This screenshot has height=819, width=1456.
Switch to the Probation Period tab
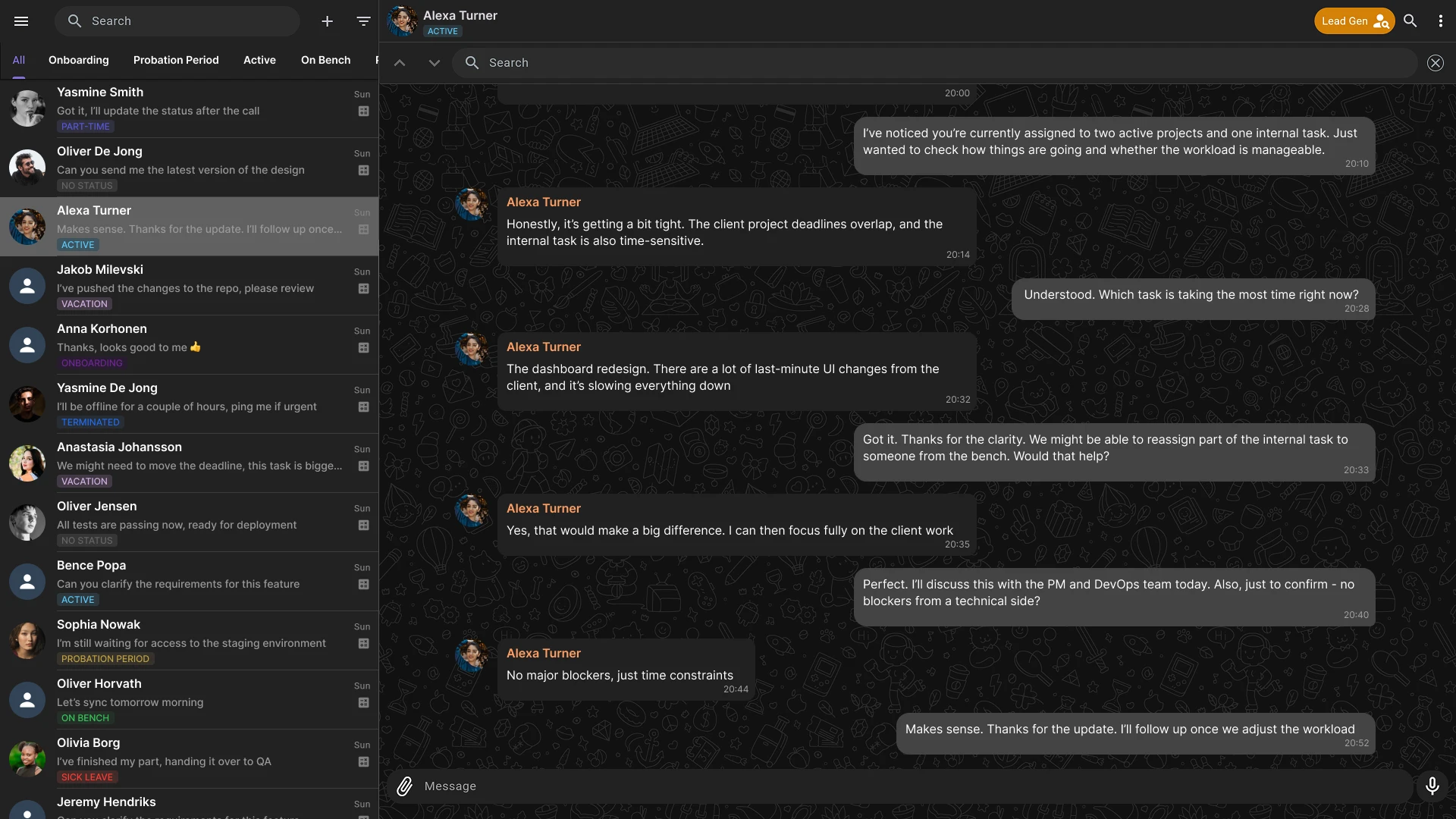point(176,60)
